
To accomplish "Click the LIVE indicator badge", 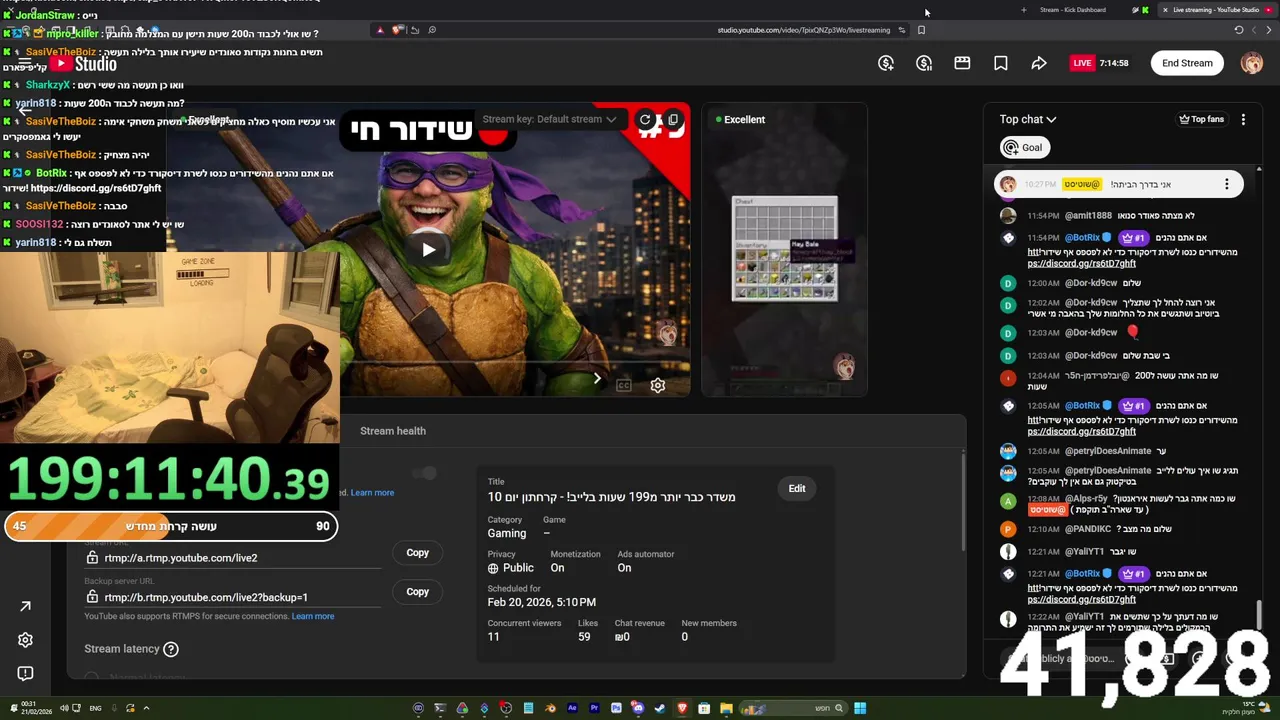I will [1082, 63].
